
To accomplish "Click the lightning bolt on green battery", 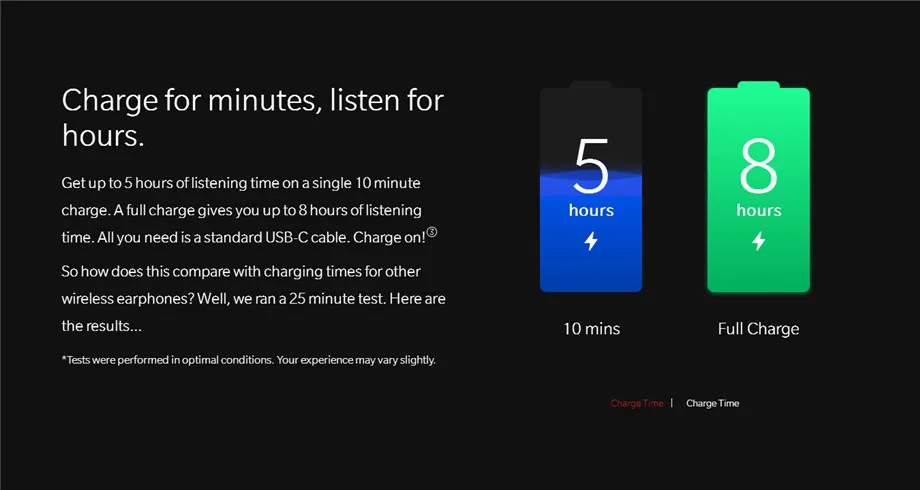I will coord(759,241).
